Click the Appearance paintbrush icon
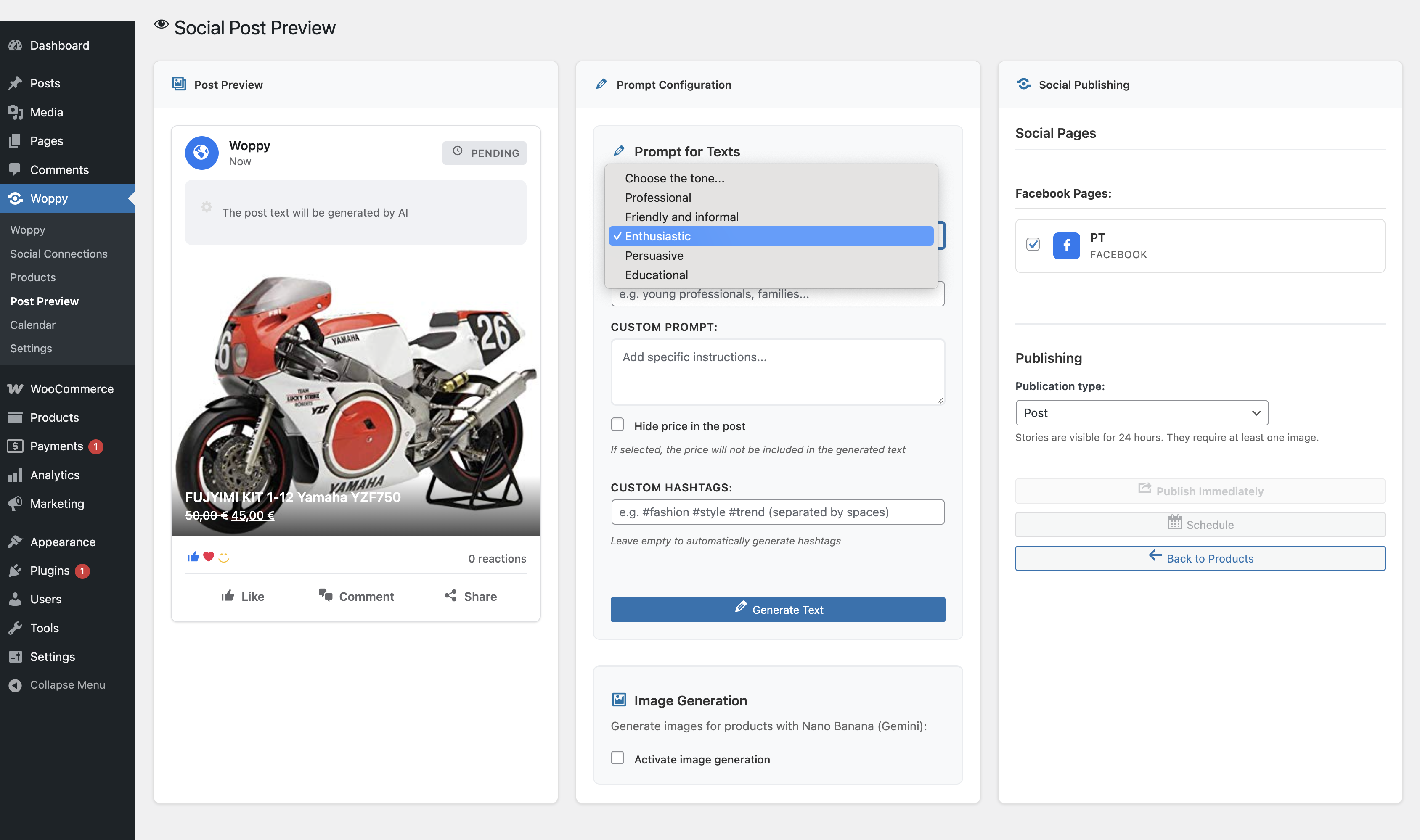1420x840 pixels. click(x=15, y=542)
